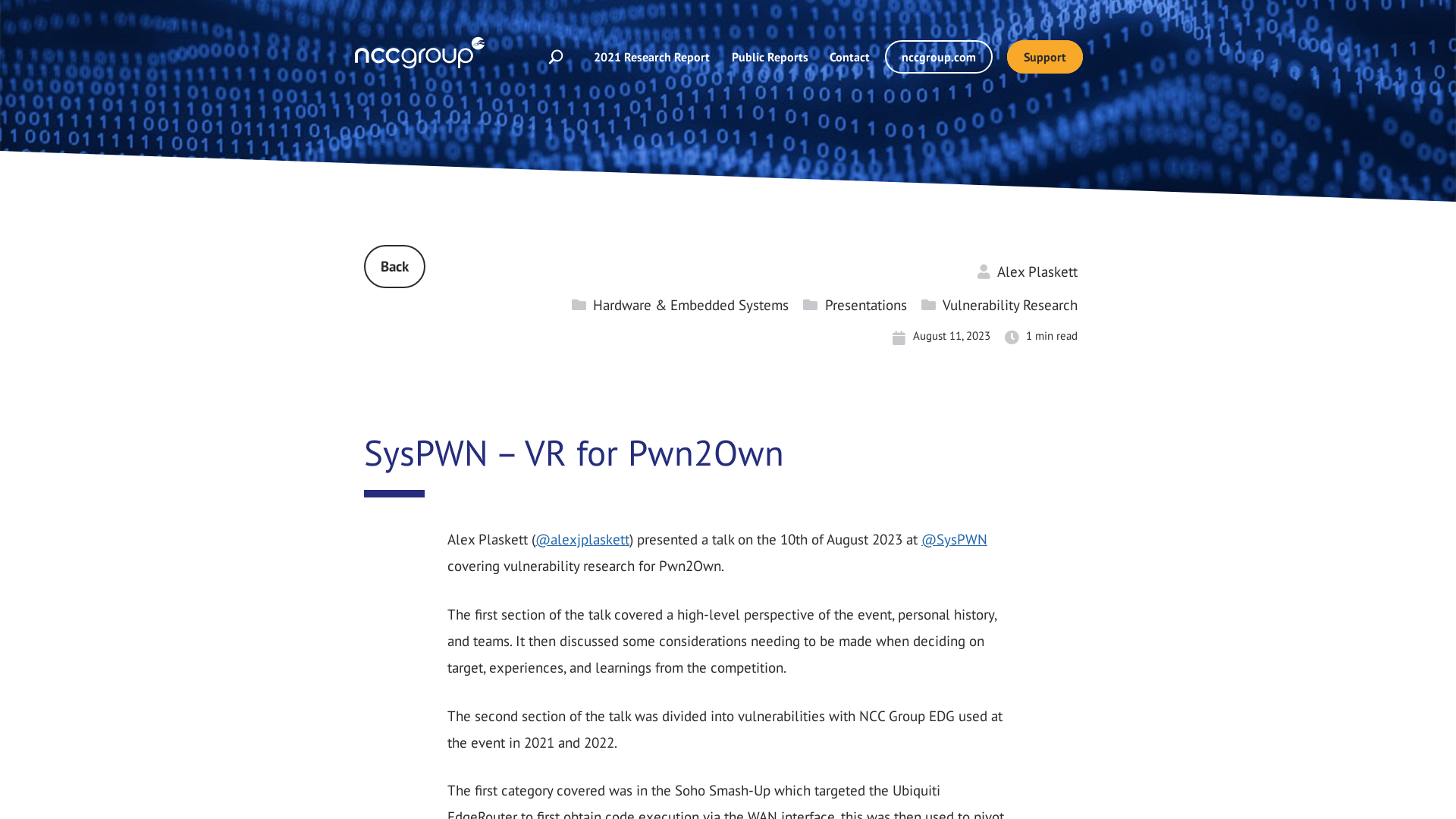Image resolution: width=1456 pixels, height=819 pixels.
Task: Click the search magnifier icon
Action: 557,56
